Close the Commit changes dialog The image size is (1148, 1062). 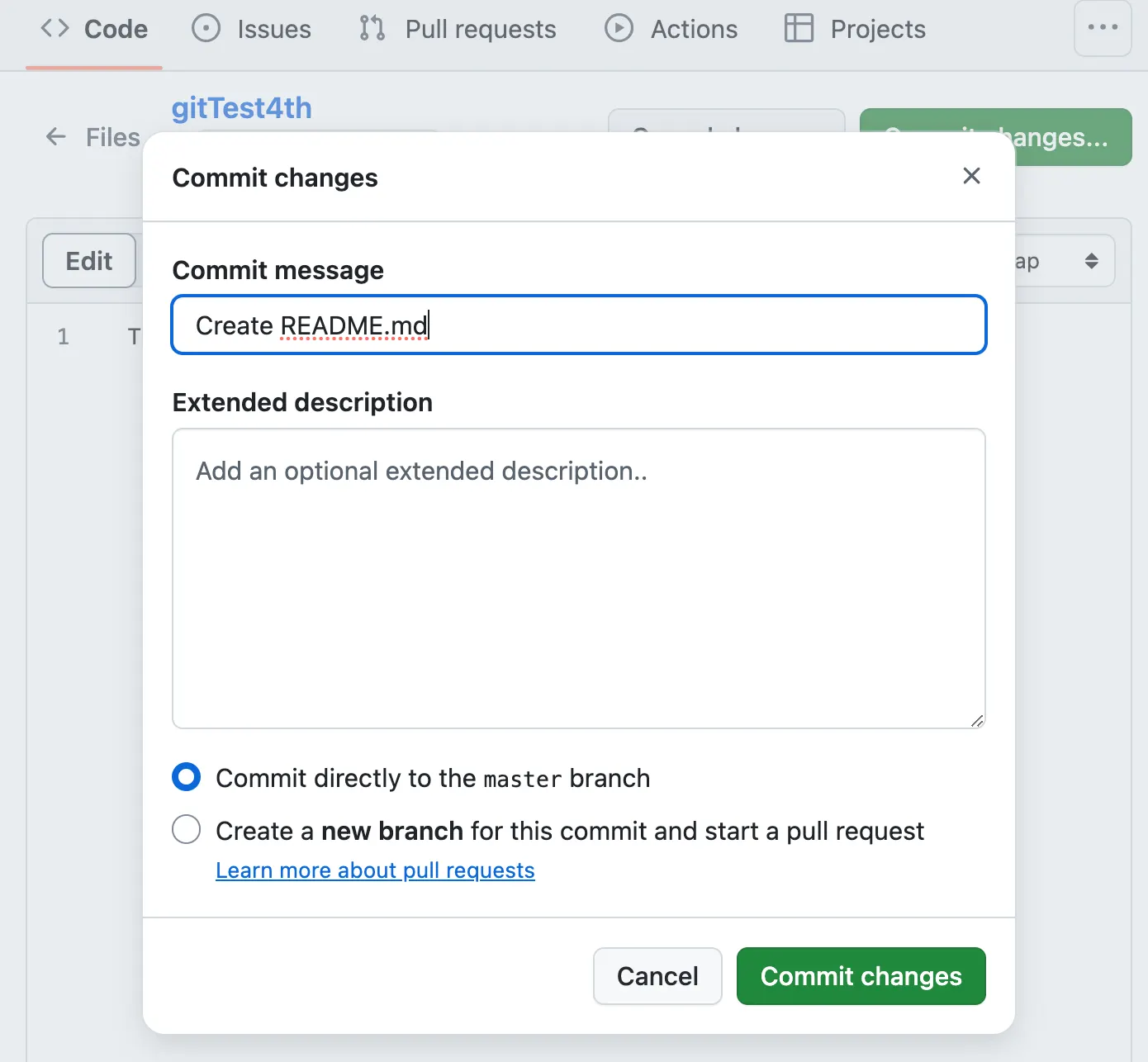pyautogui.click(x=971, y=176)
